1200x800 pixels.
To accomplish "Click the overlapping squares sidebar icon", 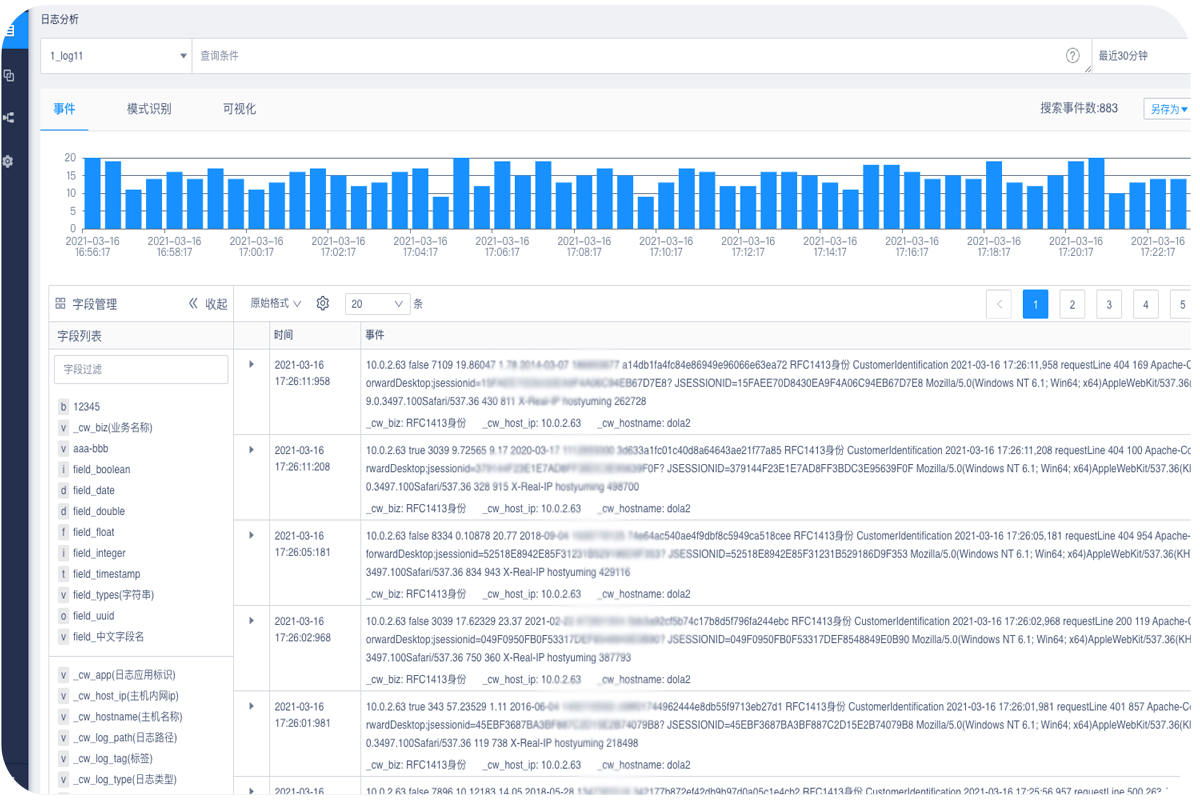I will 9,75.
